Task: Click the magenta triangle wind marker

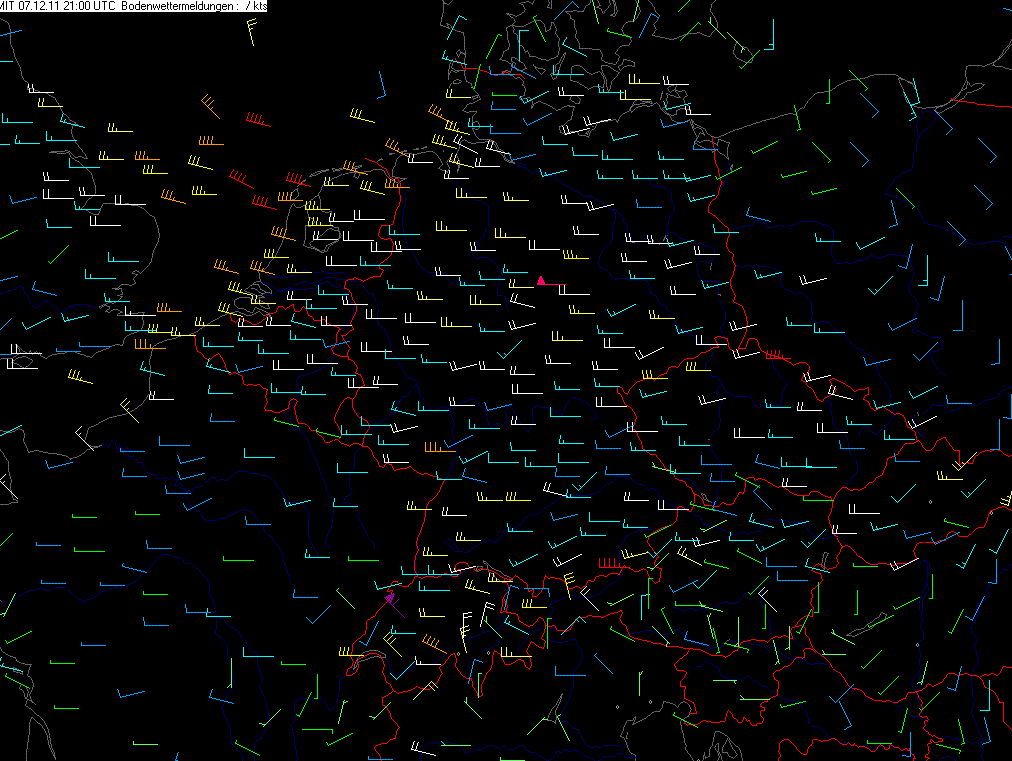Action: pyautogui.click(x=541, y=281)
